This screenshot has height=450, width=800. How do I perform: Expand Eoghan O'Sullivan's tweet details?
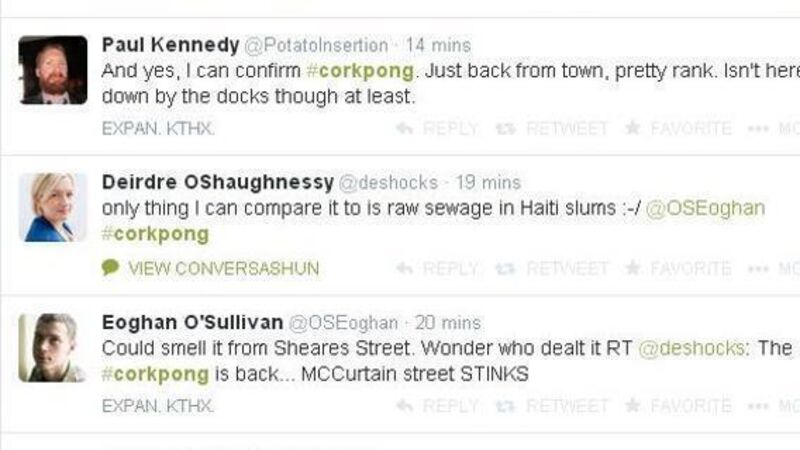point(158,406)
